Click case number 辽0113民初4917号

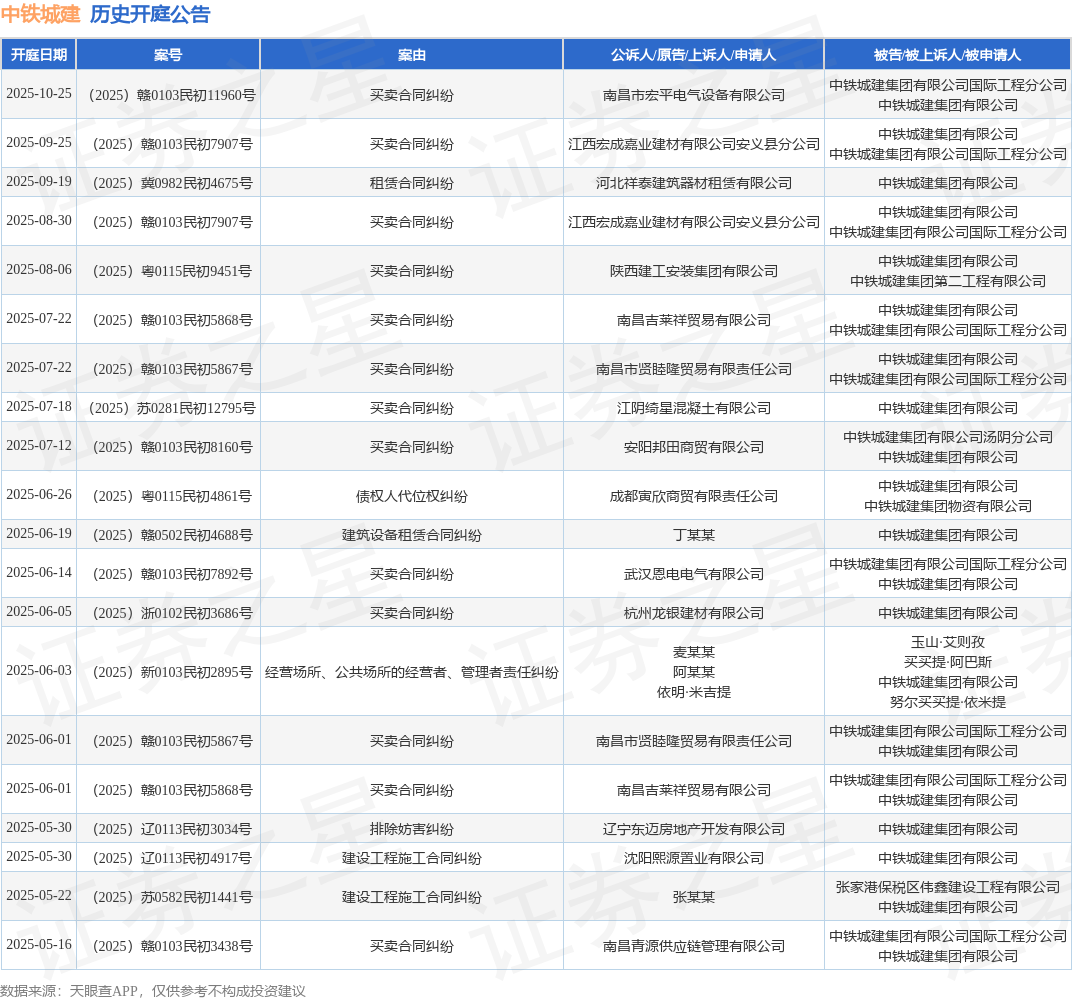[172, 858]
